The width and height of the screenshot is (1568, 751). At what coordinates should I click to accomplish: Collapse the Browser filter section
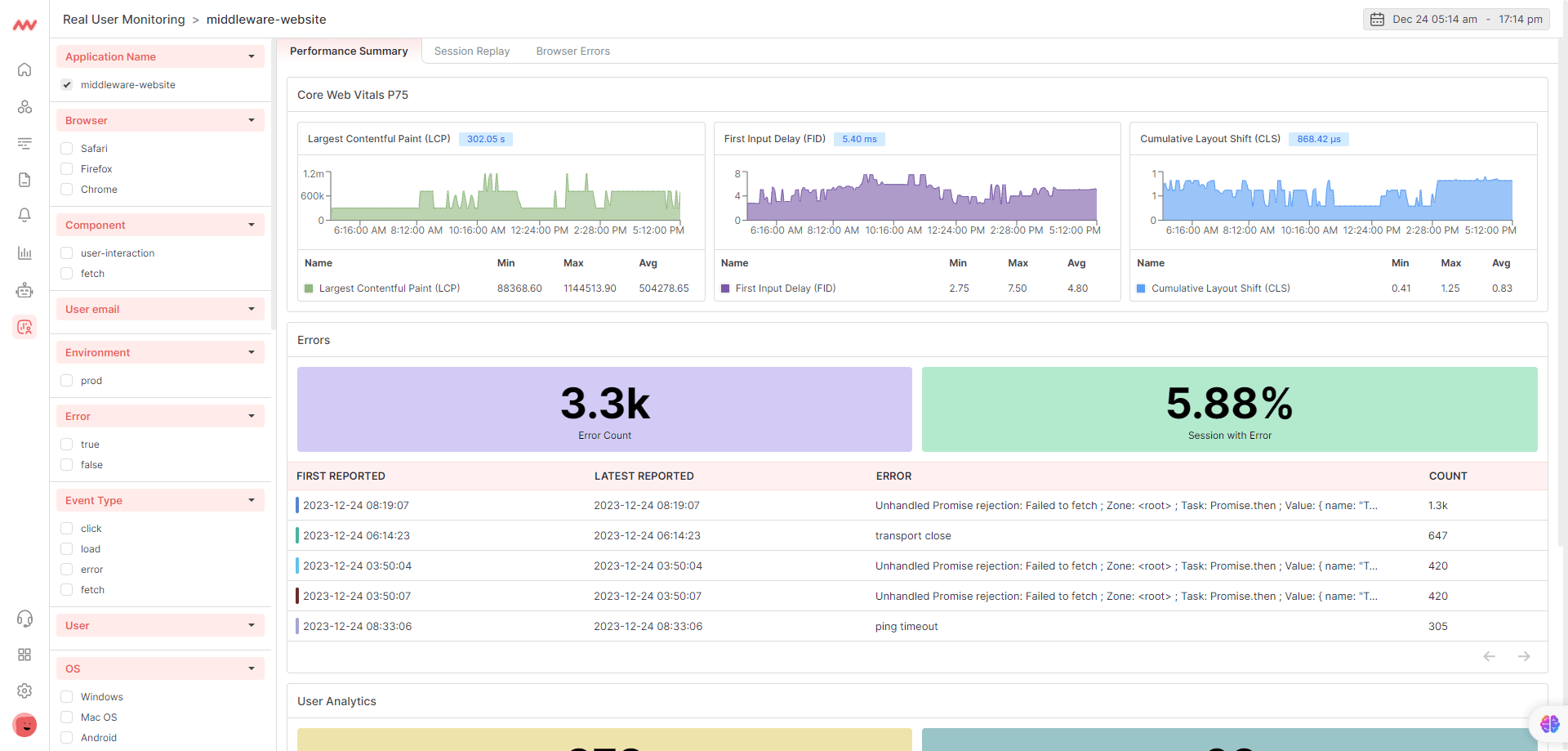(x=251, y=120)
